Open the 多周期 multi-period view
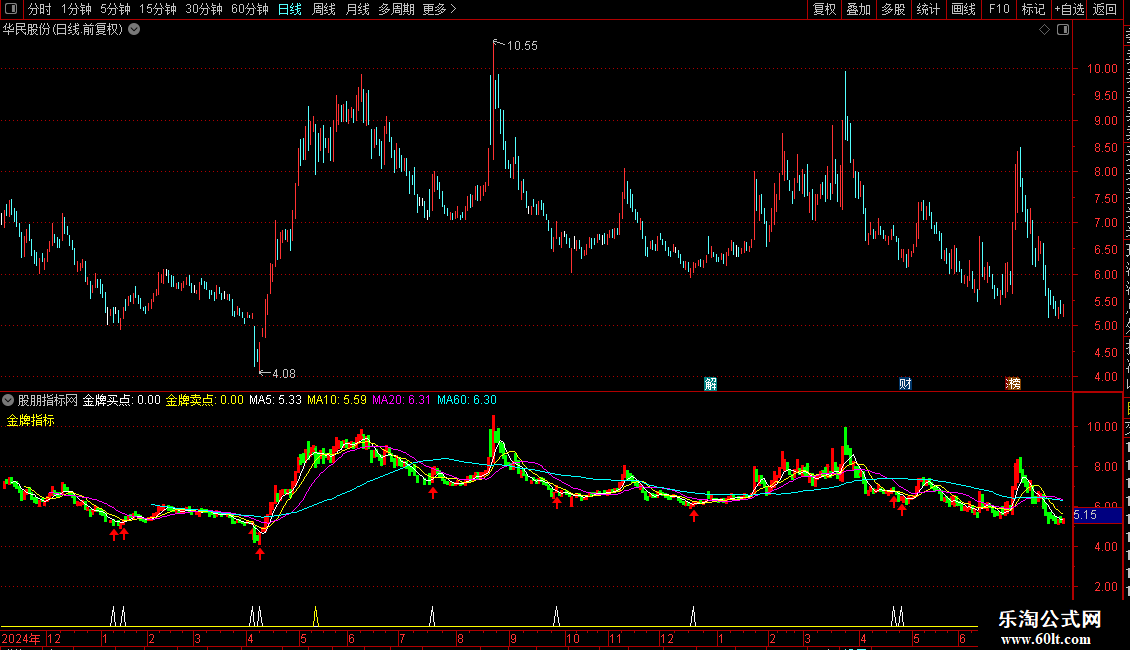This screenshot has height=650, width=1130. [396, 9]
